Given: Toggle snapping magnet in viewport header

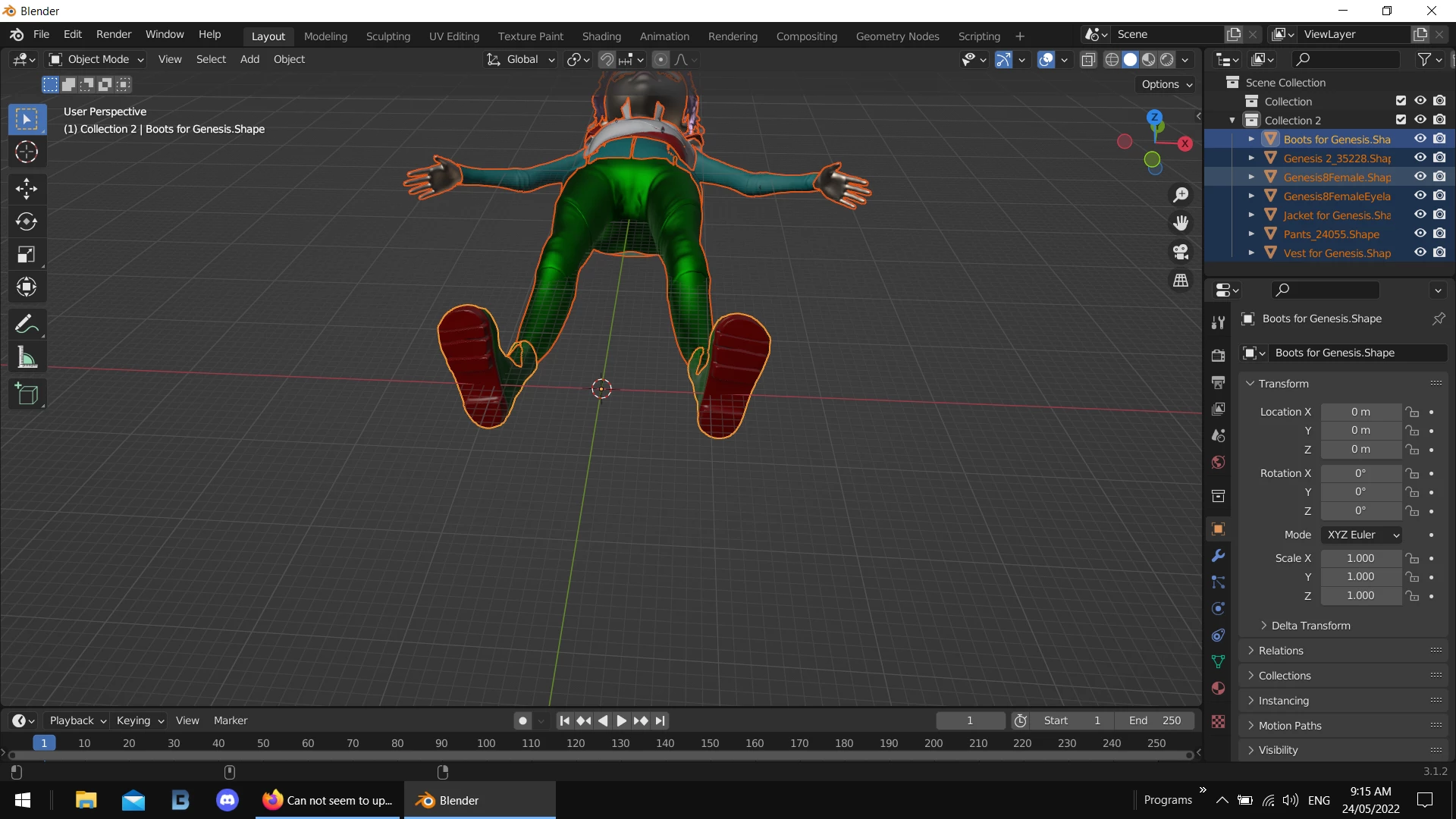Looking at the screenshot, I should (x=607, y=59).
